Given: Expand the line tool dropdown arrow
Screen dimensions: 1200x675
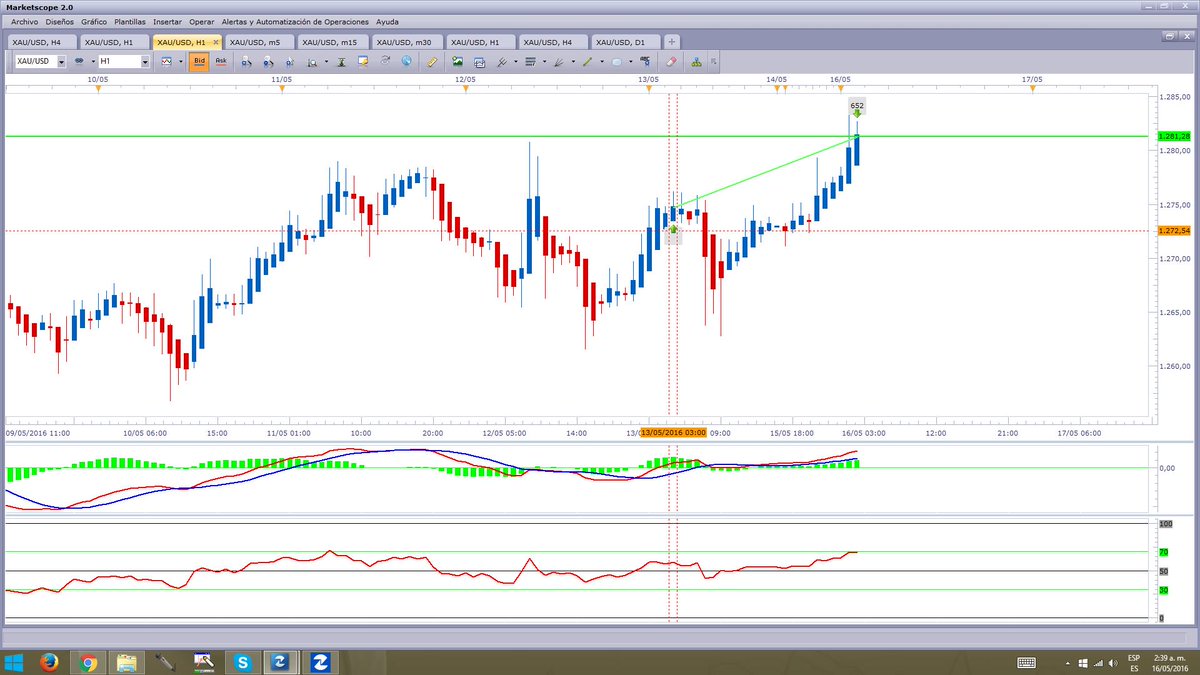Looking at the screenshot, I should [601, 61].
